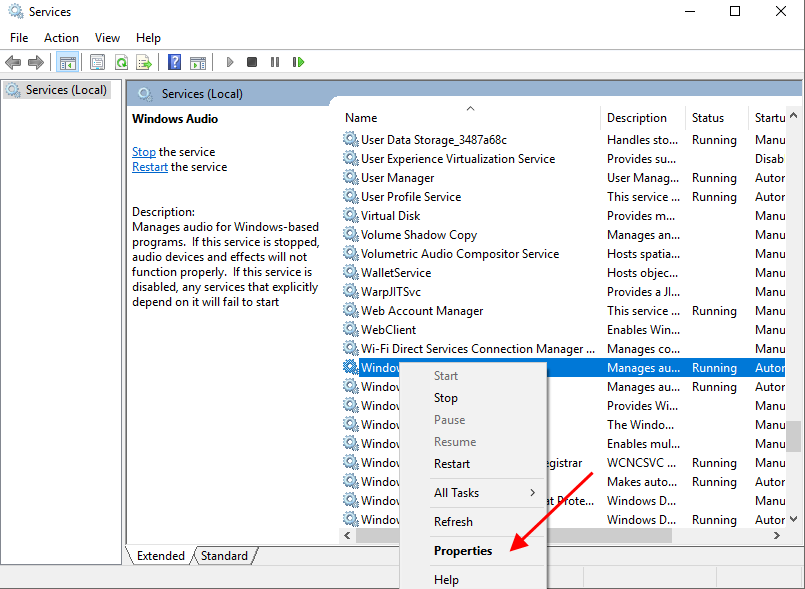
Task: Click gear icon of WalletService row
Action: (351, 273)
